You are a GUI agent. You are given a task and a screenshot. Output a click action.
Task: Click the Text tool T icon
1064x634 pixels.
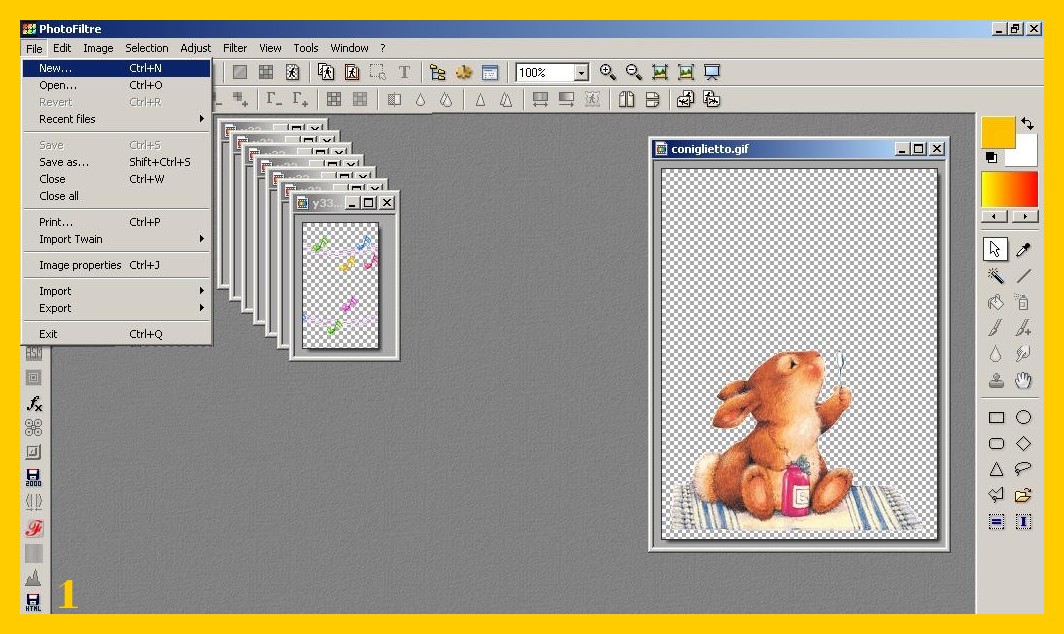404,72
